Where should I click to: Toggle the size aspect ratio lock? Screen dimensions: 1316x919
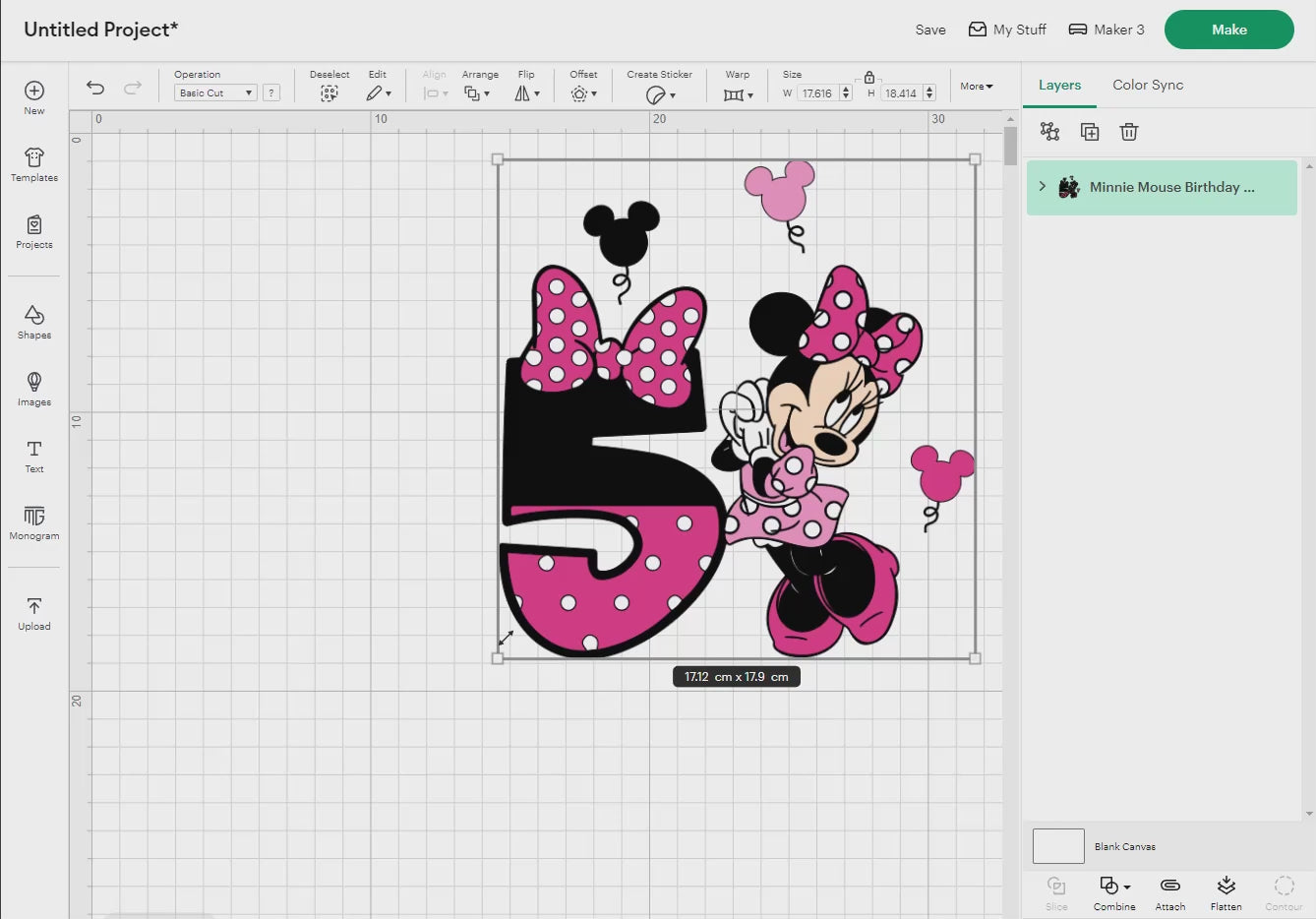pos(869,77)
